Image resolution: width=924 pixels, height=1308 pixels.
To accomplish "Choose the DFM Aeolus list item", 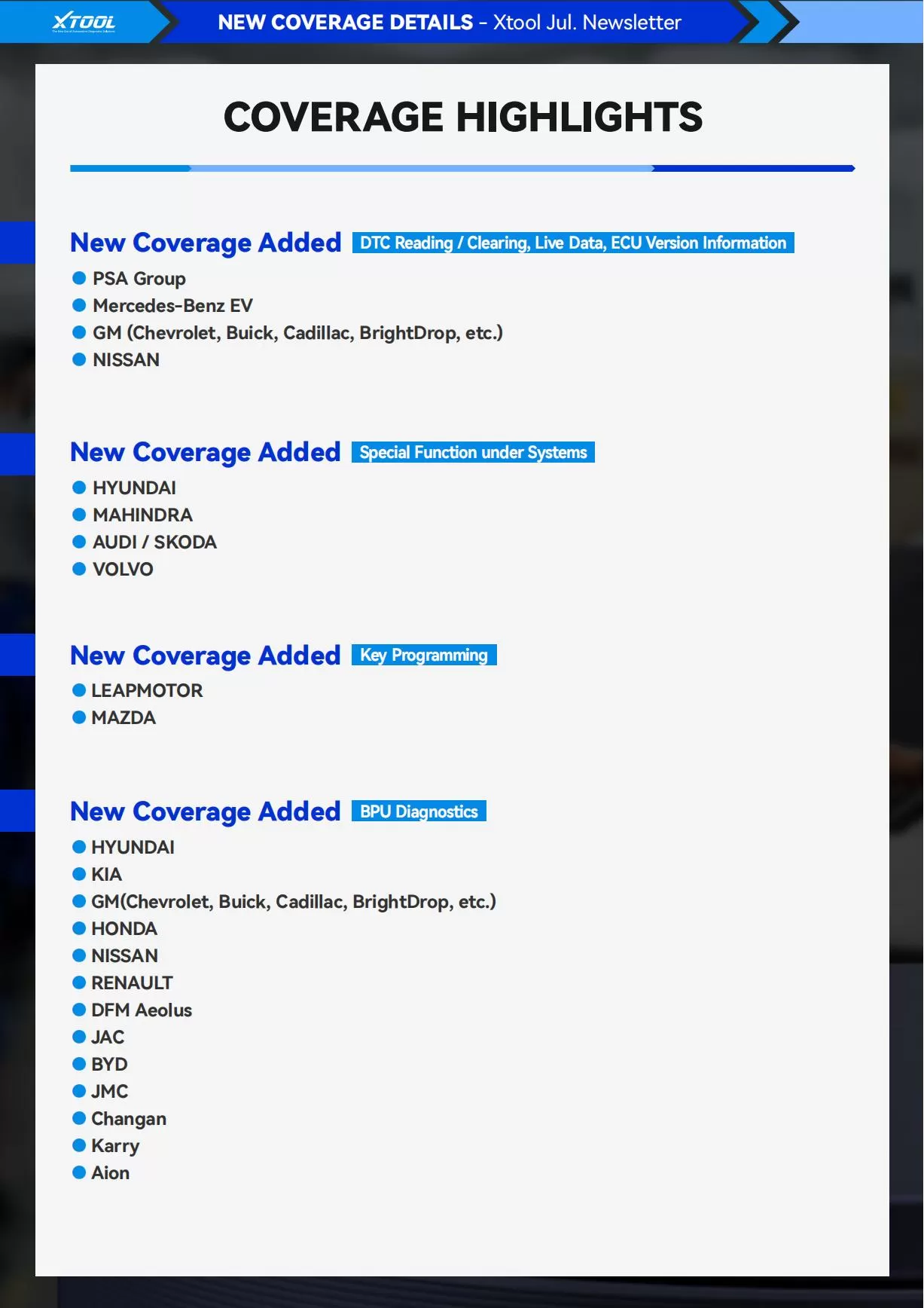I will (x=142, y=1010).
